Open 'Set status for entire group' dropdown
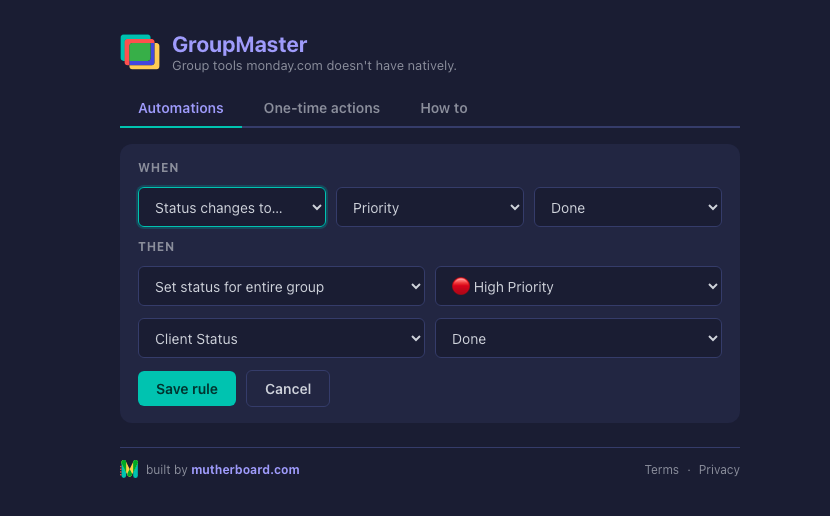Screen dimensions: 830x516 click(281, 286)
